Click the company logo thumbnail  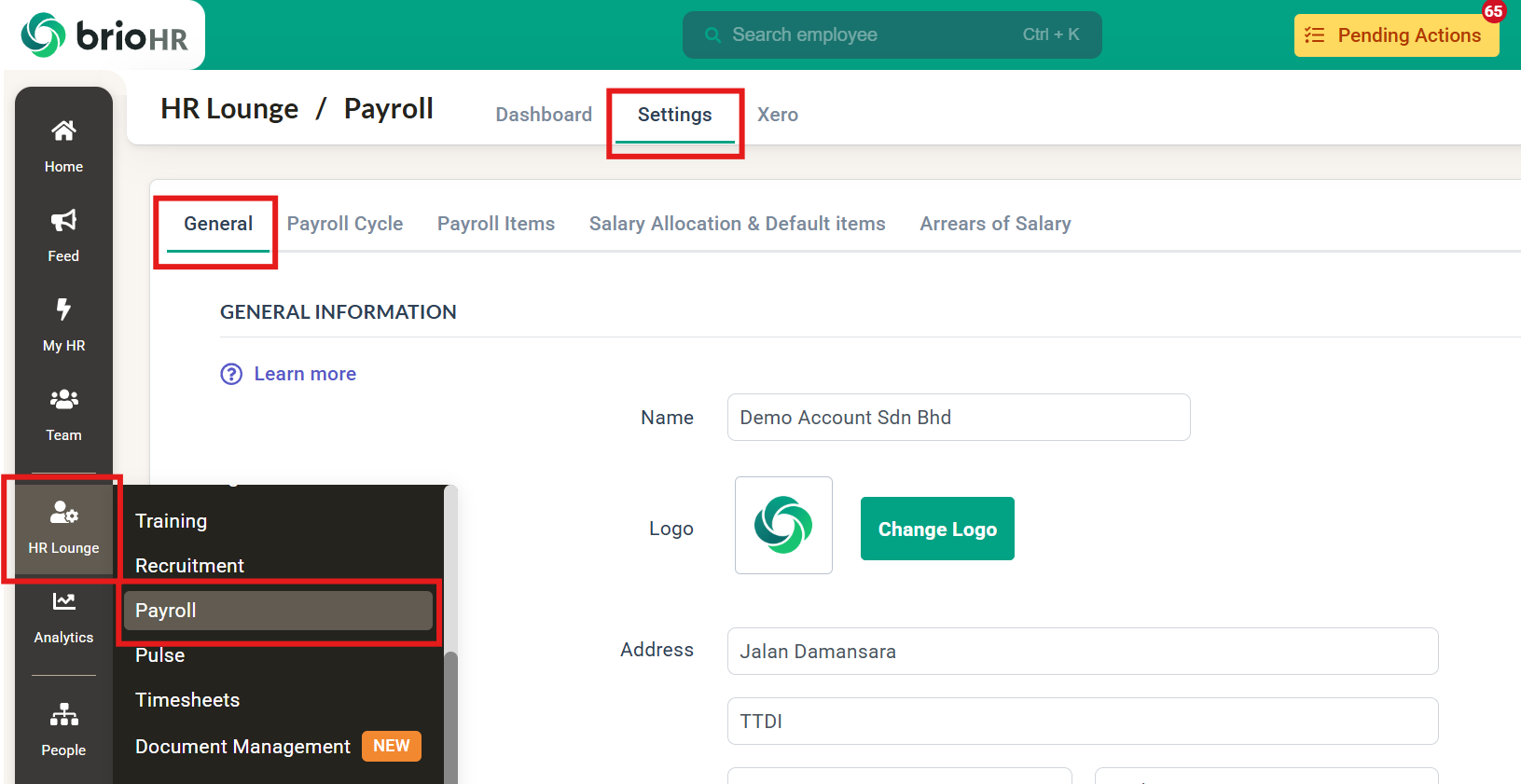point(783,525)
